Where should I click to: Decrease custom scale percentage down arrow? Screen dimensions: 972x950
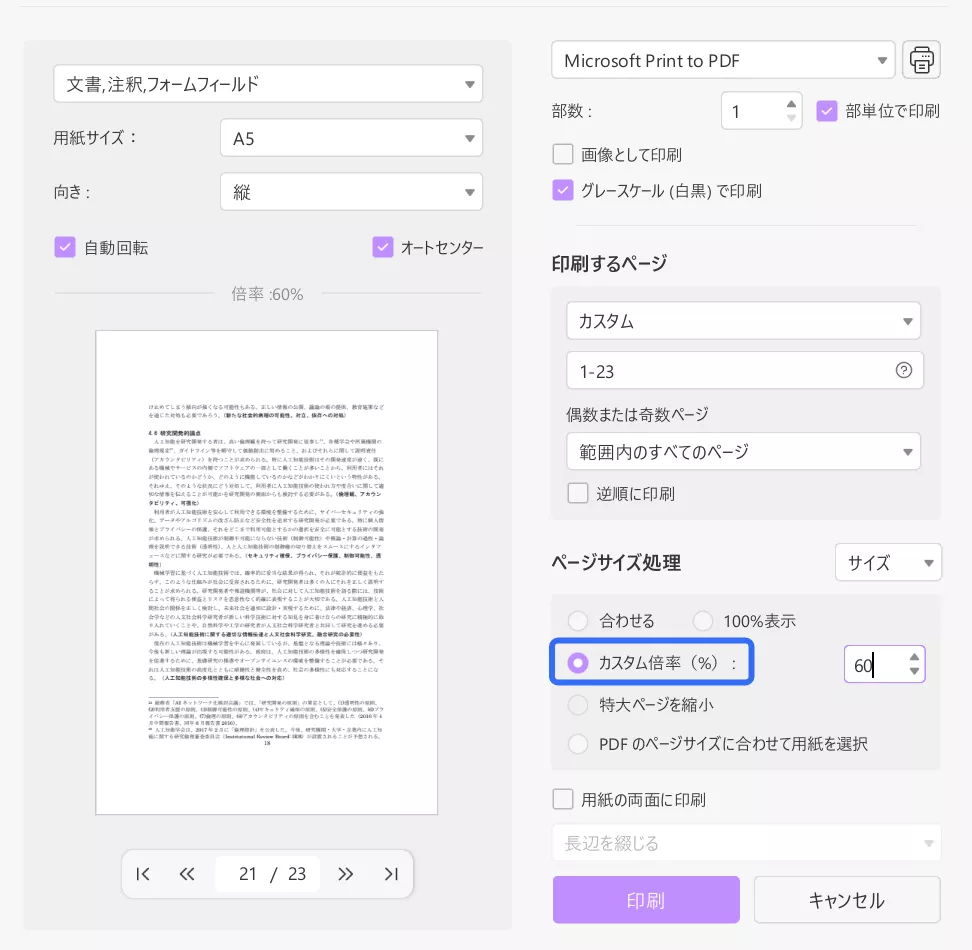(914, 671)
